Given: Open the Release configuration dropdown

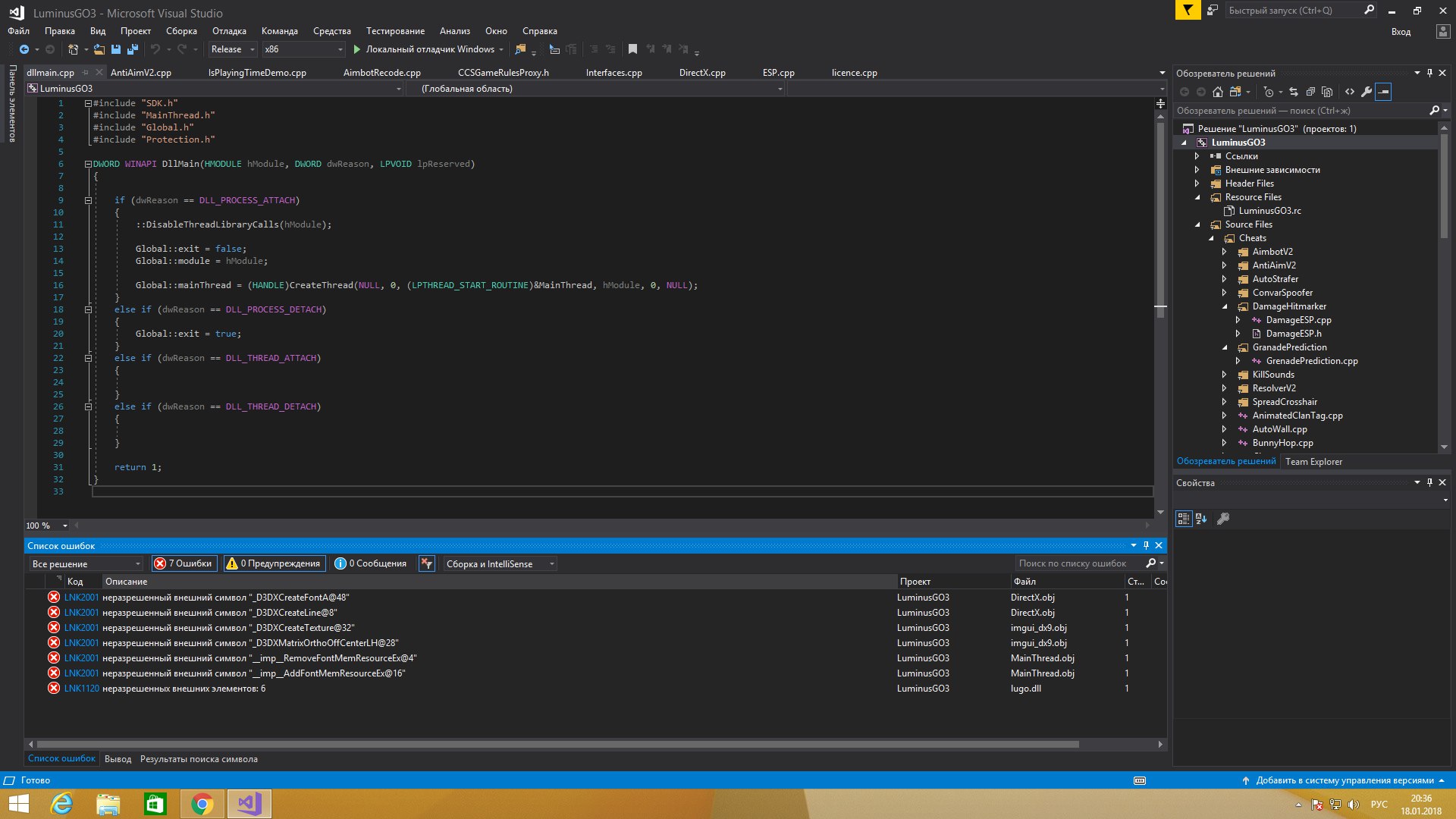Looking at the screenshot, I should [x=233, y=49].
